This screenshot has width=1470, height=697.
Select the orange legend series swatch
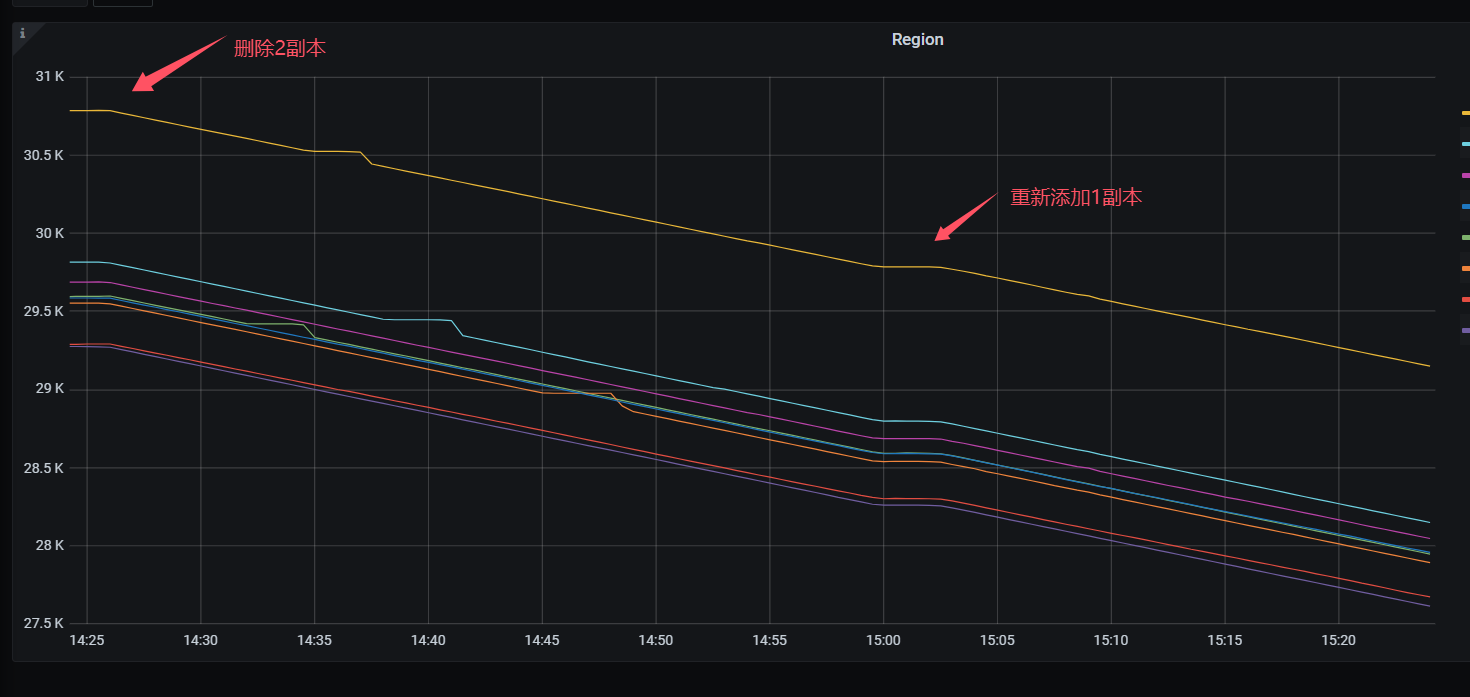point(1465,268)
